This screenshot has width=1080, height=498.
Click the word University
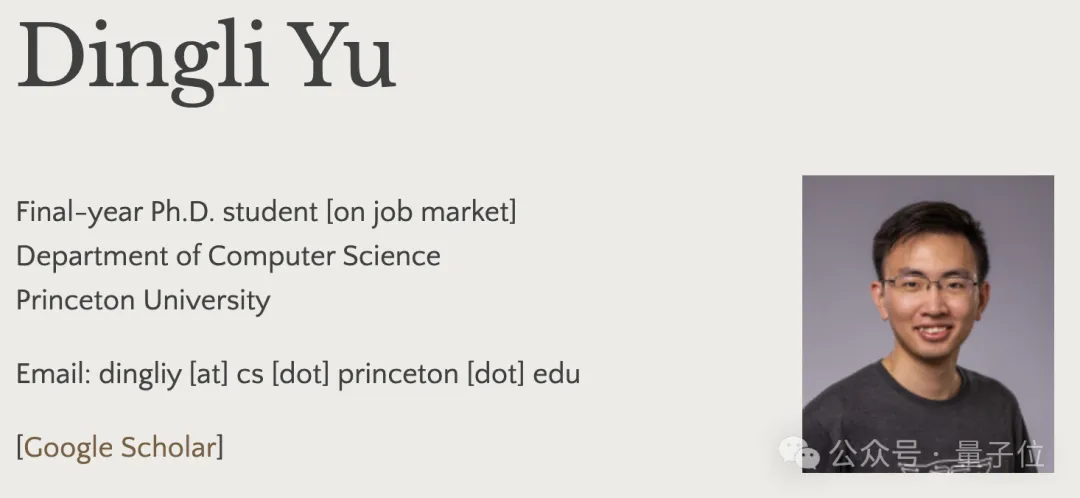[x=207, y=301]
